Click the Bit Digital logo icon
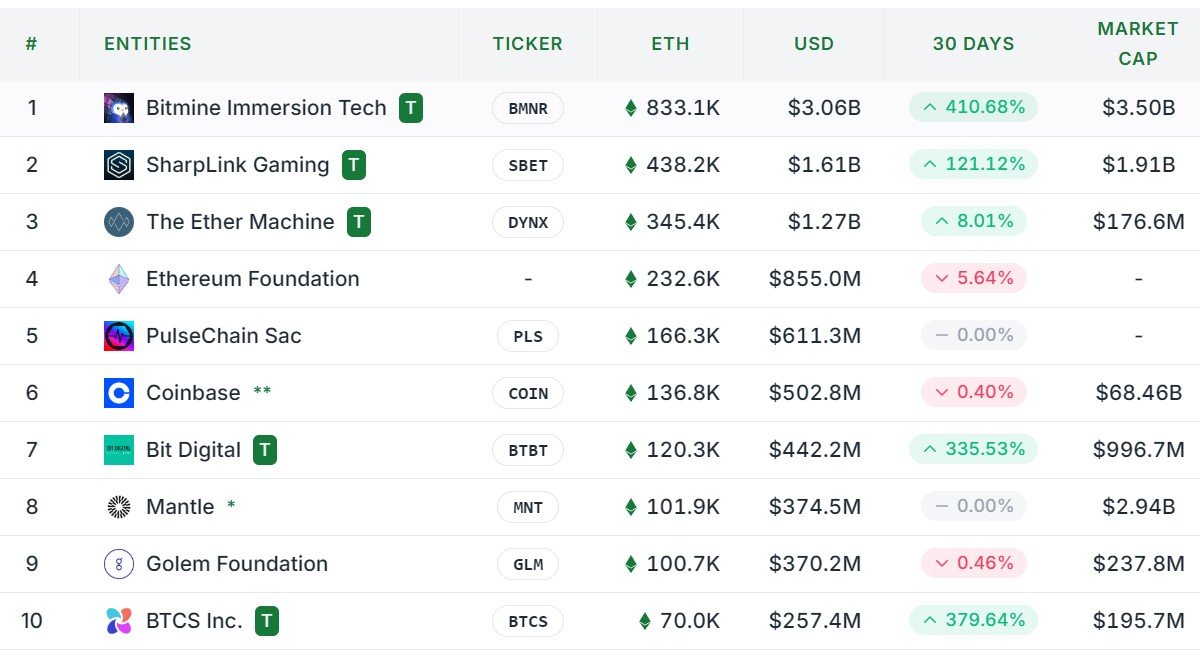1200x661 pixels. pyautogui.click(x=119, y=450)
